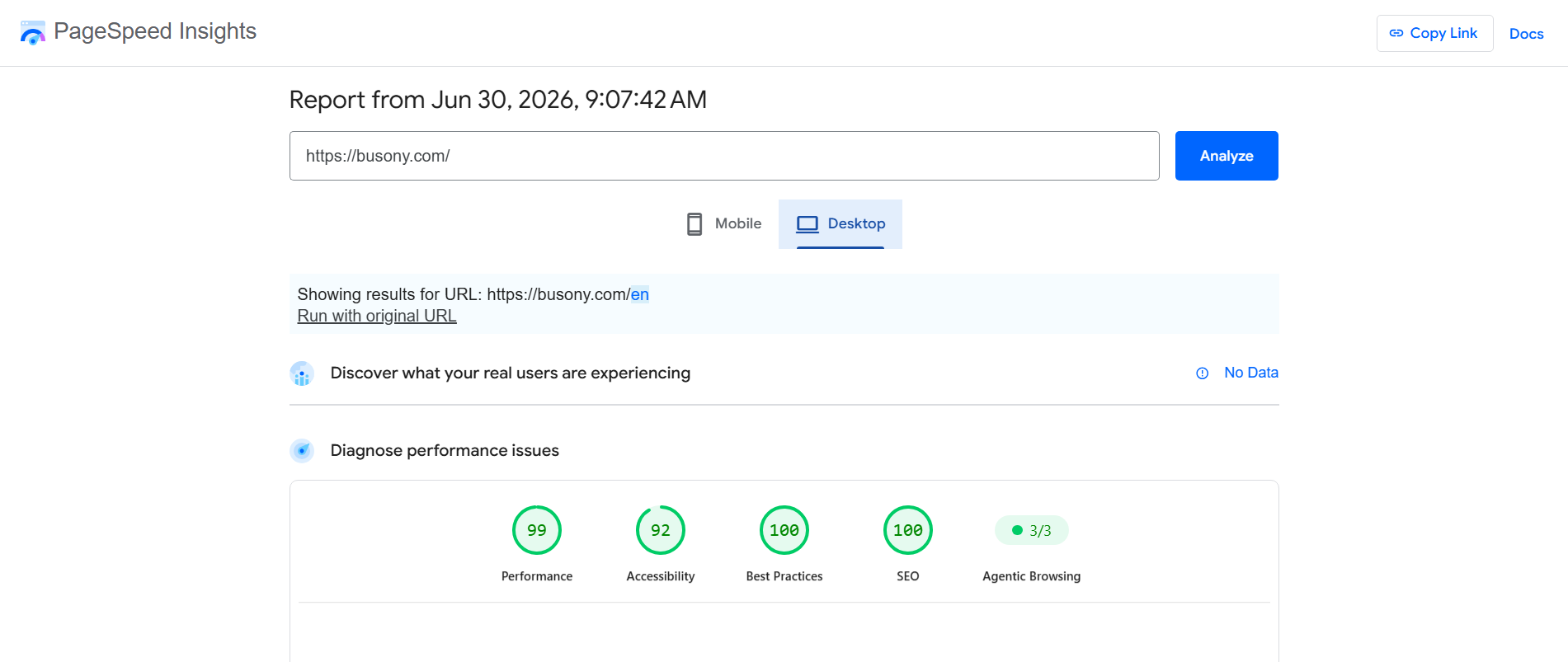1568x662 pixels.
Task: Open the Docs link
Action: click(1526, 34)
